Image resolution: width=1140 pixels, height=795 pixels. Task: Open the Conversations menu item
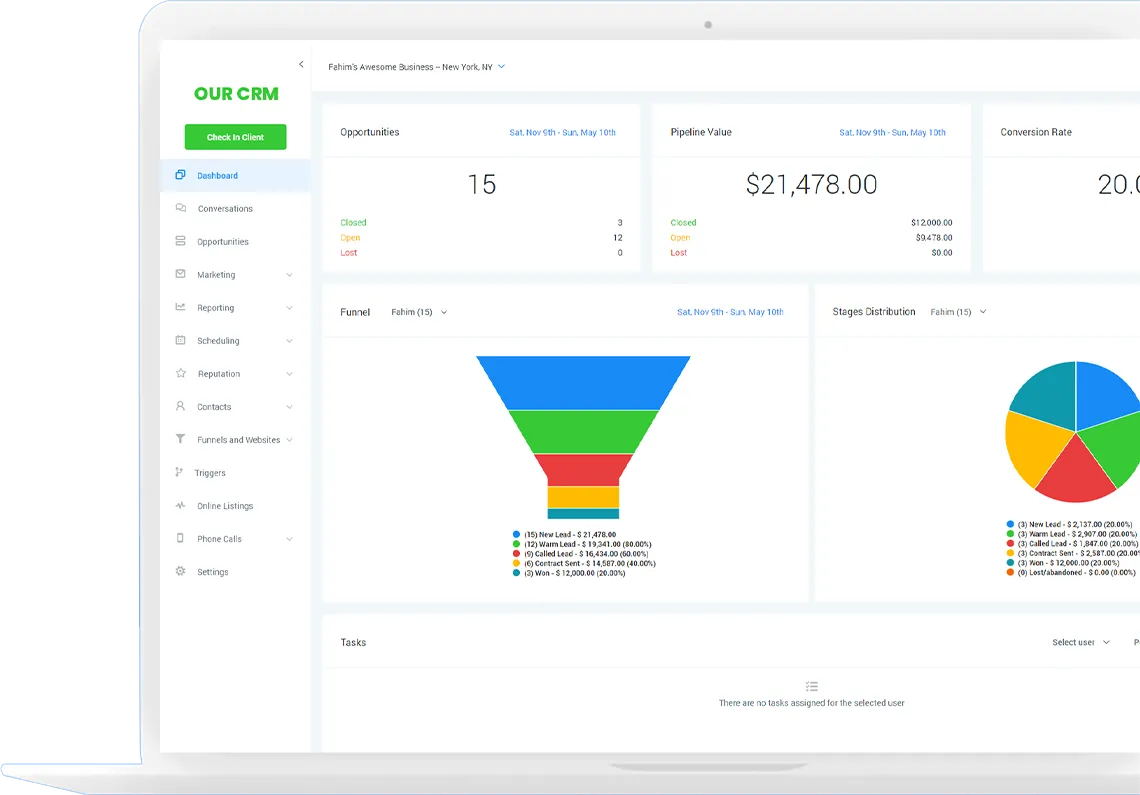tap(236, 209)
